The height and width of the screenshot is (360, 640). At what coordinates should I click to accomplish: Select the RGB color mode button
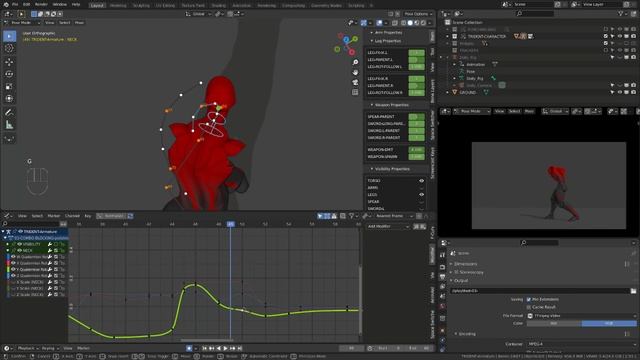(x=609, y=324)
